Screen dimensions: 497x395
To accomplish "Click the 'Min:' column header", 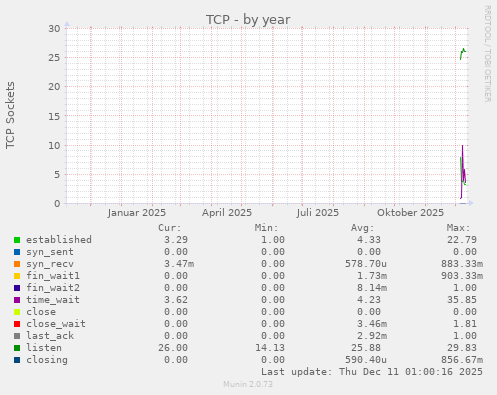I will pos(266,228).
